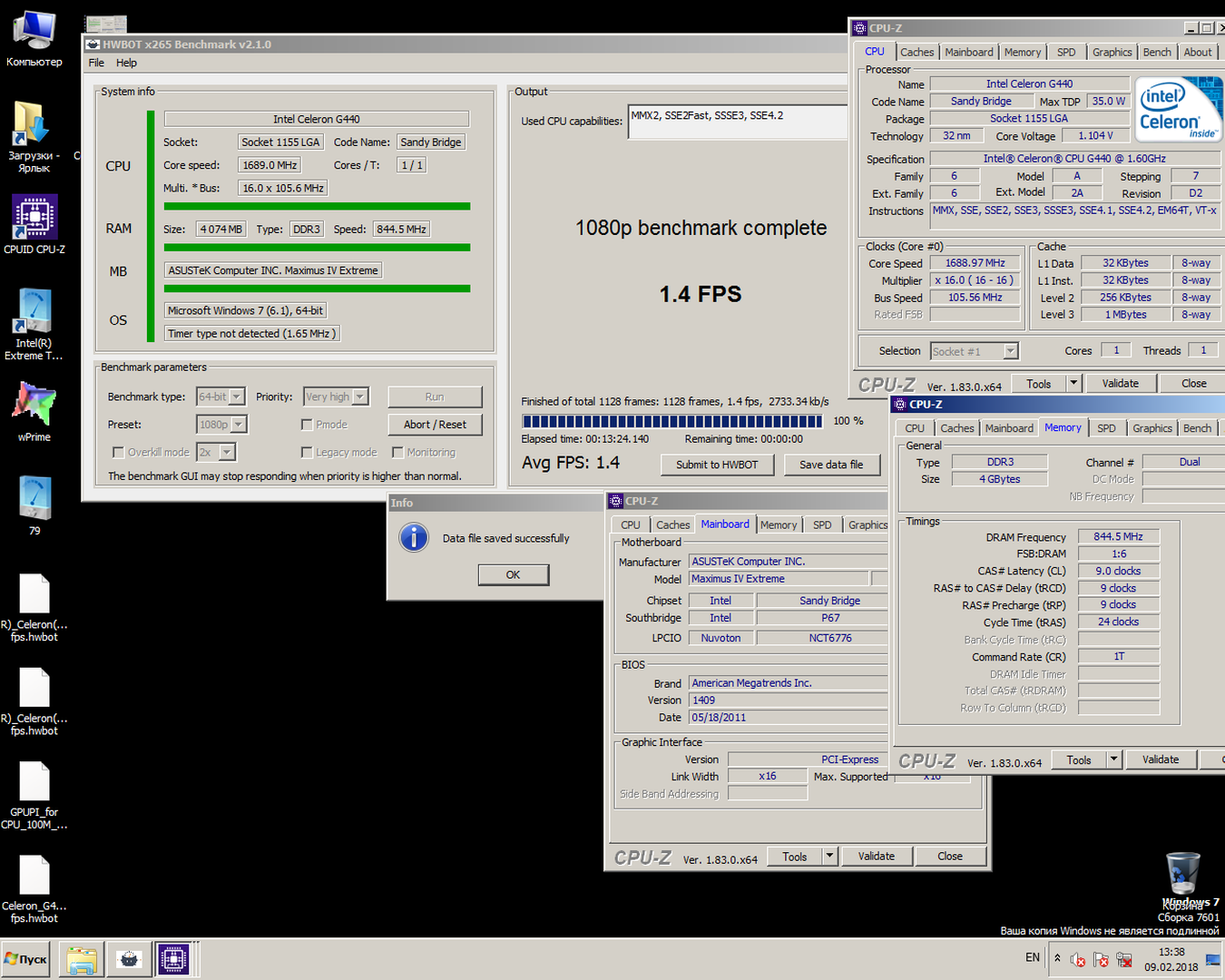Screen dimensions: 1225x980
Task: Click the Tools button in CPU-Z Memory window
Action: (1079, 759)
